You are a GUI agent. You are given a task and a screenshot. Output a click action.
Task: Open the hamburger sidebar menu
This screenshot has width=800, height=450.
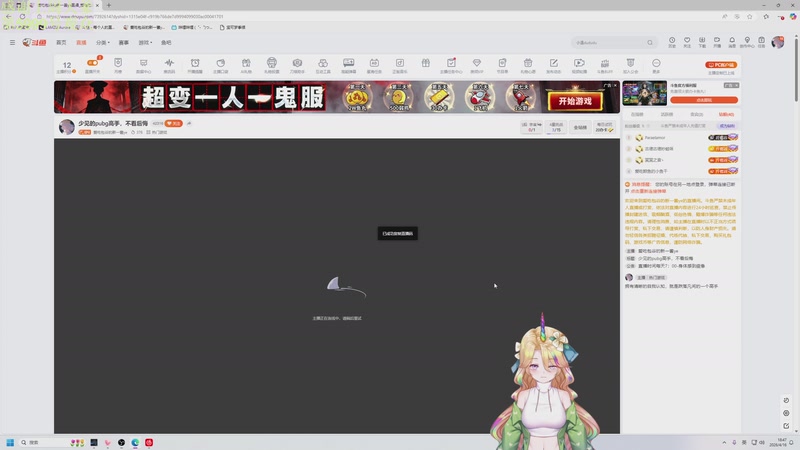coord(12,43)
